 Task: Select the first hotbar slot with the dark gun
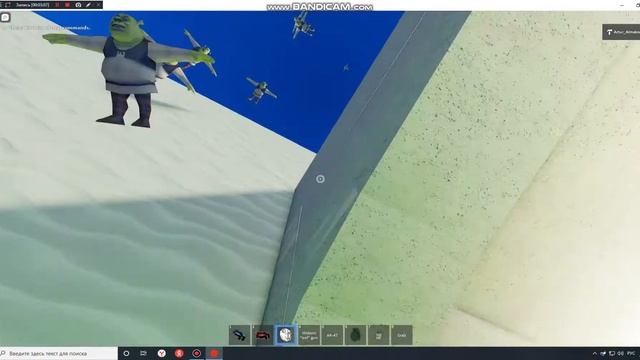[240, 335]
